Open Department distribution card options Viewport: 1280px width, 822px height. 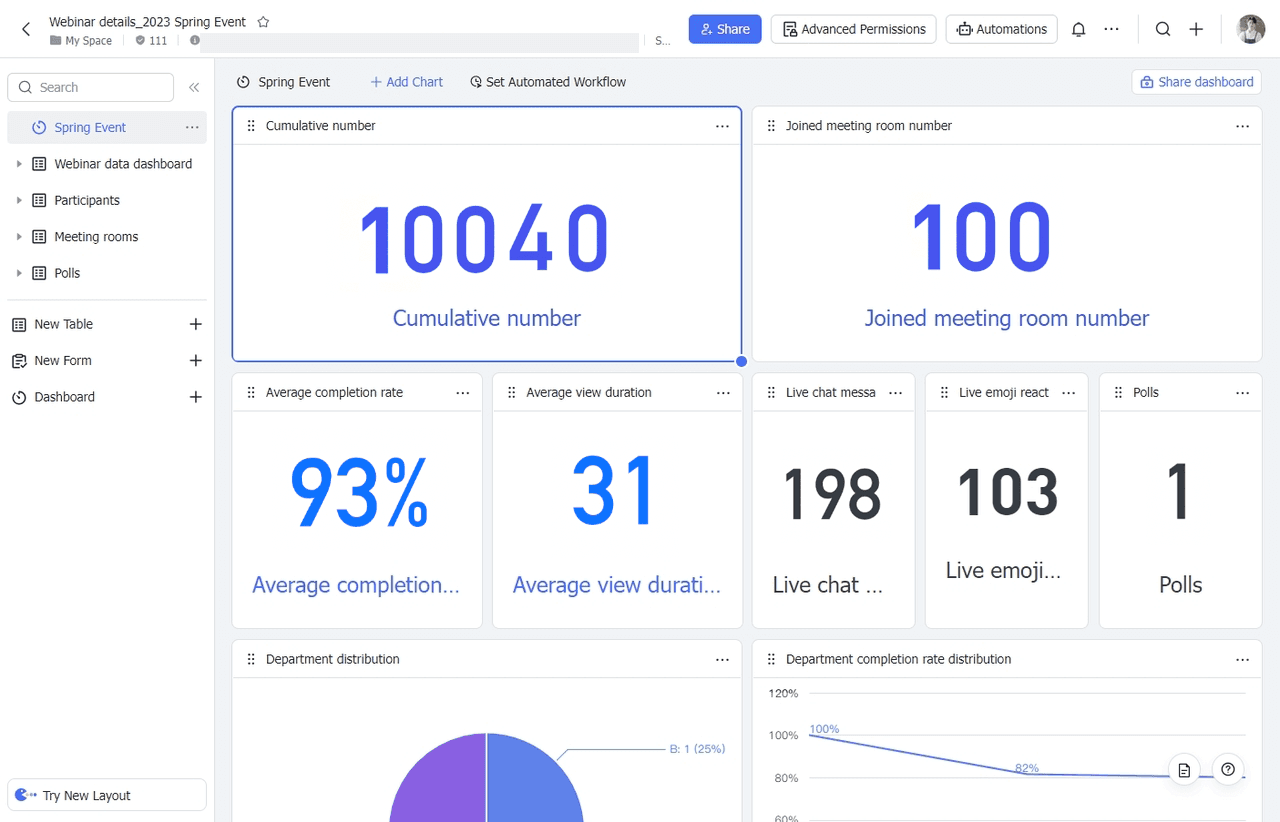(x=722, y=659)
